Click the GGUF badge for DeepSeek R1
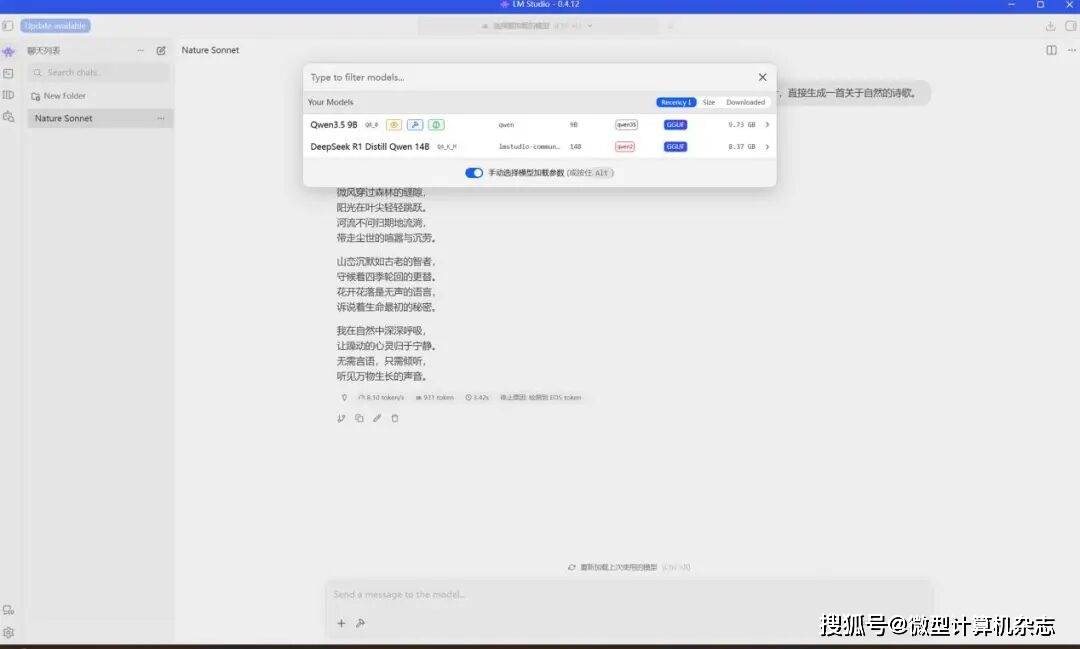The width and height of the screenshot is (1080, 649). click(x=675, y=147)
